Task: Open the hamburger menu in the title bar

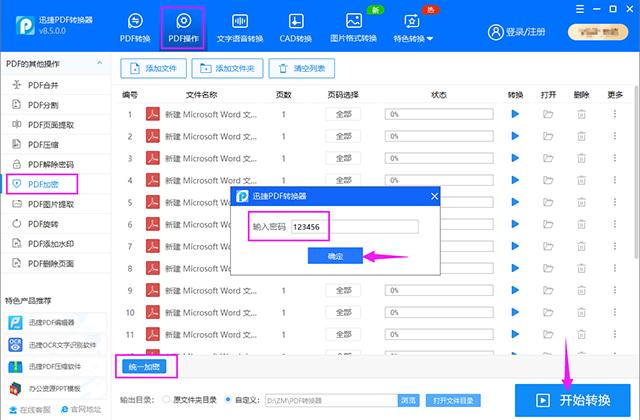Action: click(580, 9)
